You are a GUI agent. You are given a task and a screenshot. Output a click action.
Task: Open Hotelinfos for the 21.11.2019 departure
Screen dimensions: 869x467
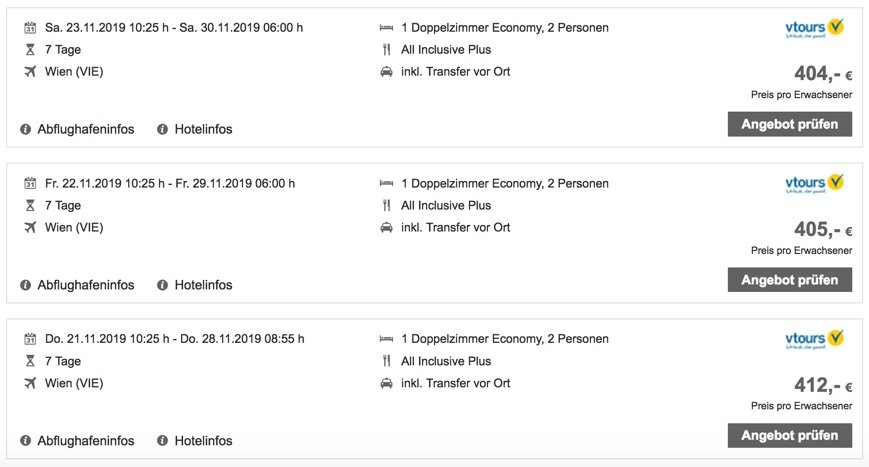[x=203, y=441]
